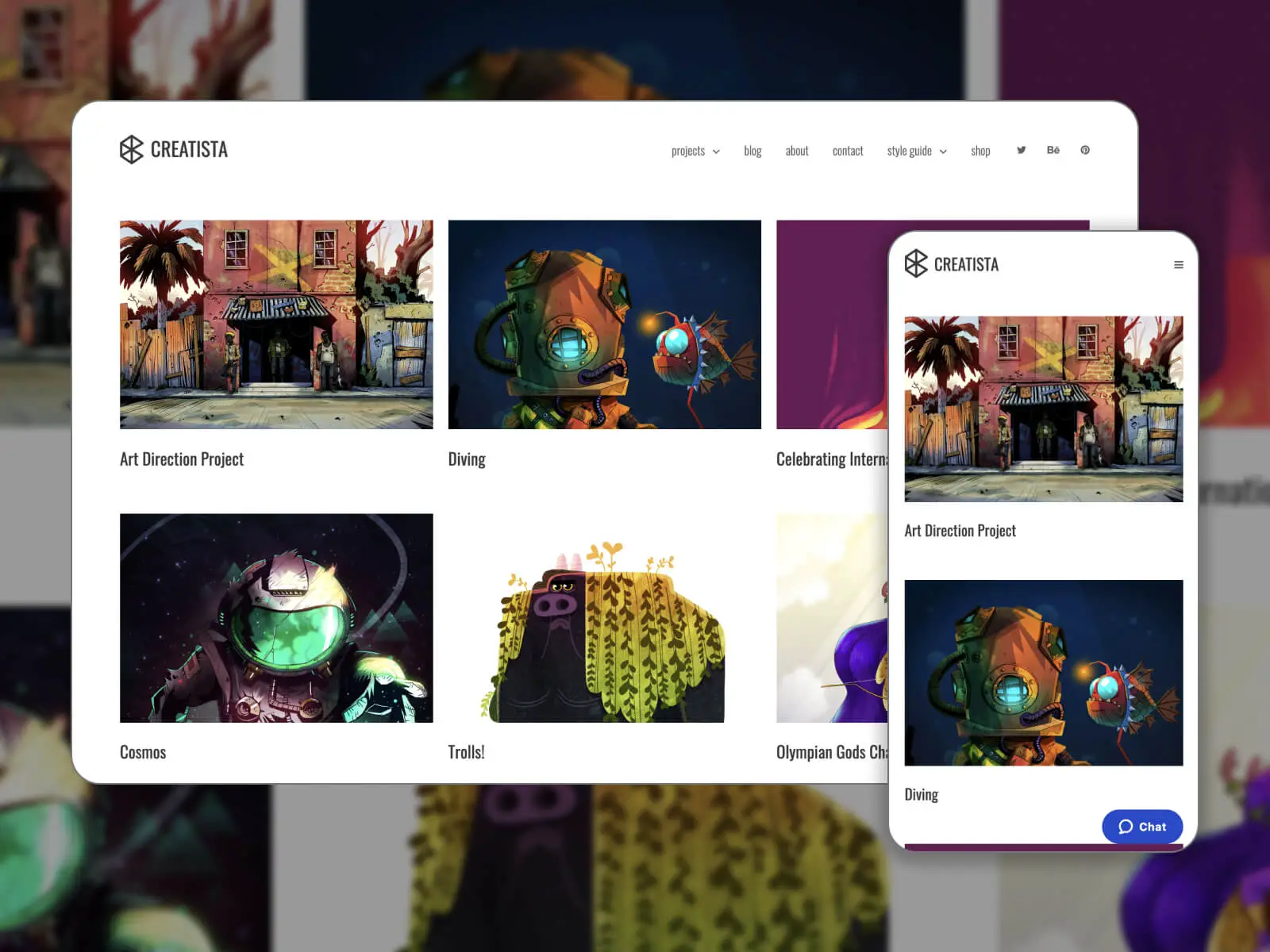Image resolution: width=1270 pixels, height=952 pixels.
Task: Open the Olympian Gods project title
Action: [832, 752]
